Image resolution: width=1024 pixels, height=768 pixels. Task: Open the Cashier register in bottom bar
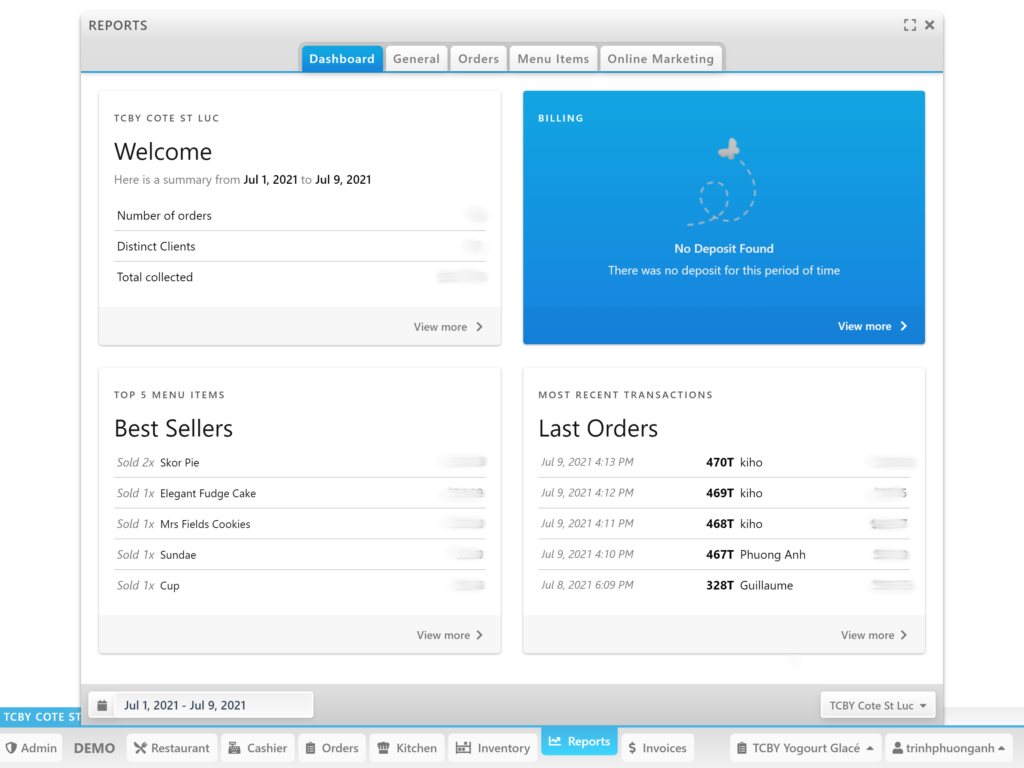click(x=257, y=748)
